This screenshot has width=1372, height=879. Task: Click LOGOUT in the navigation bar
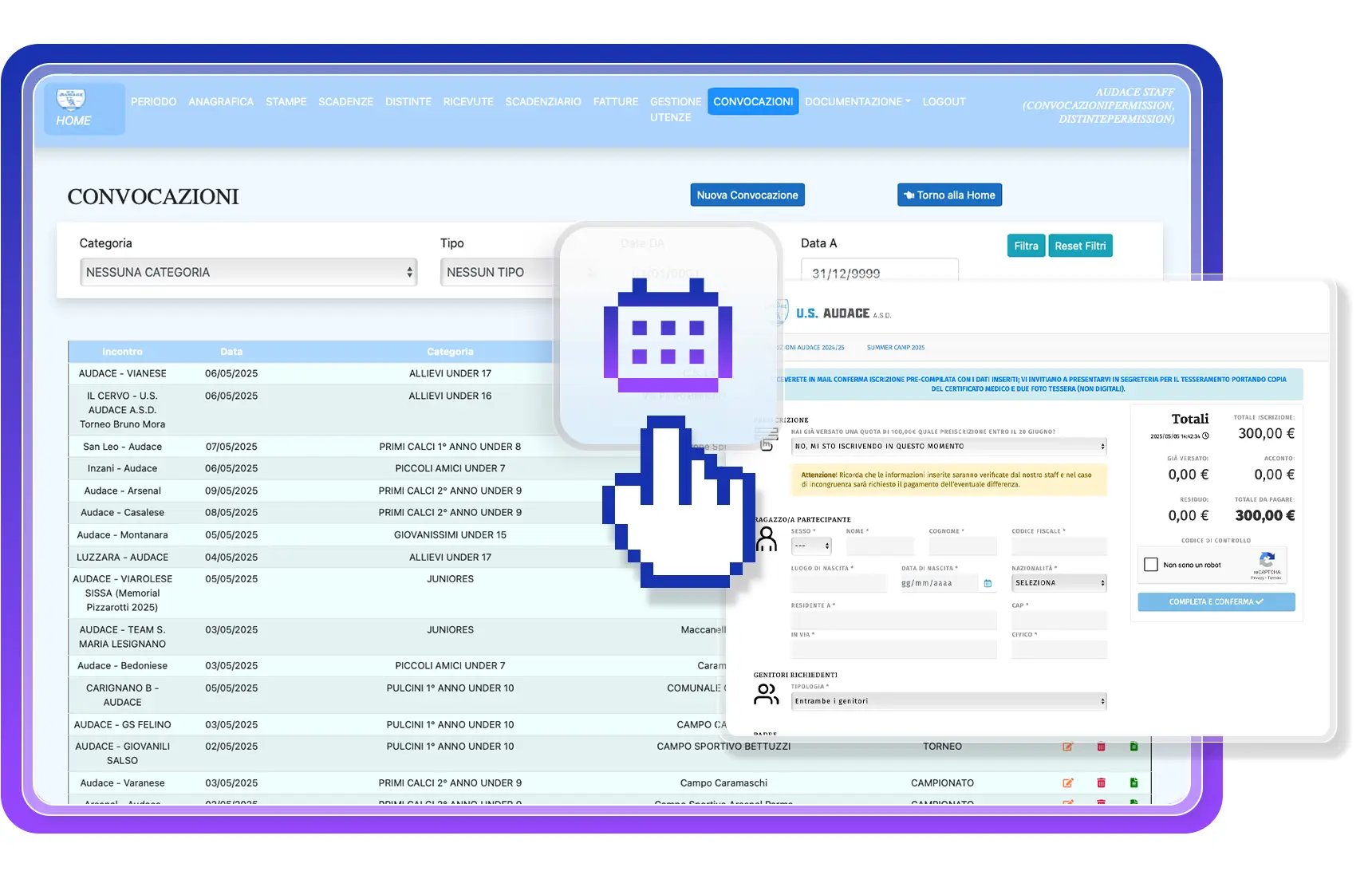[x=944, y=101]
